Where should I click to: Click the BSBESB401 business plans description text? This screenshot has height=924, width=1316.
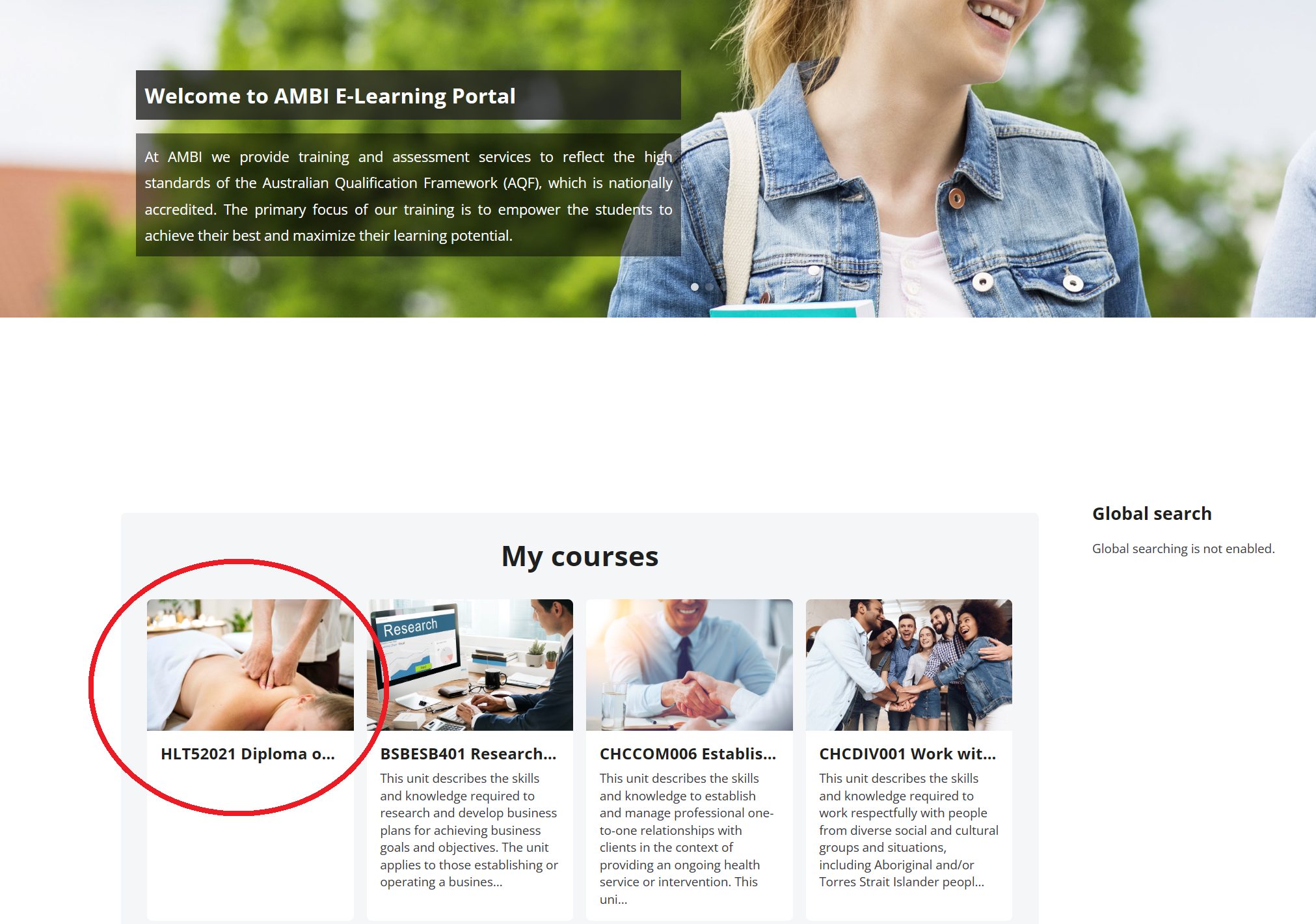coord(469,830)
